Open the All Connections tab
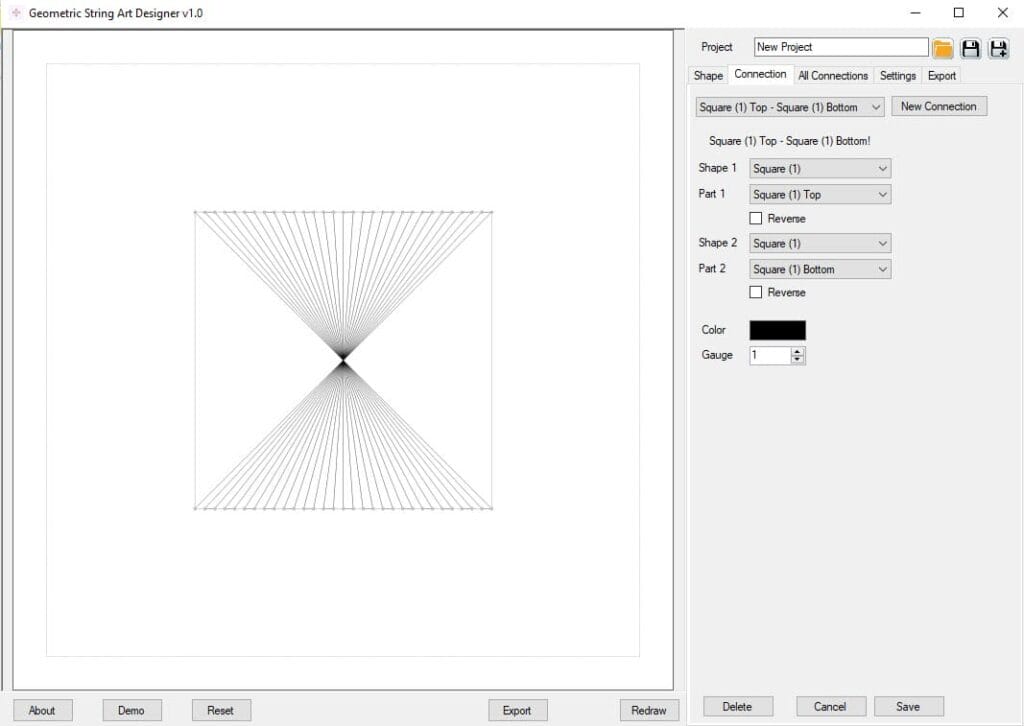Screen dimensions: 1024x726 832,76
